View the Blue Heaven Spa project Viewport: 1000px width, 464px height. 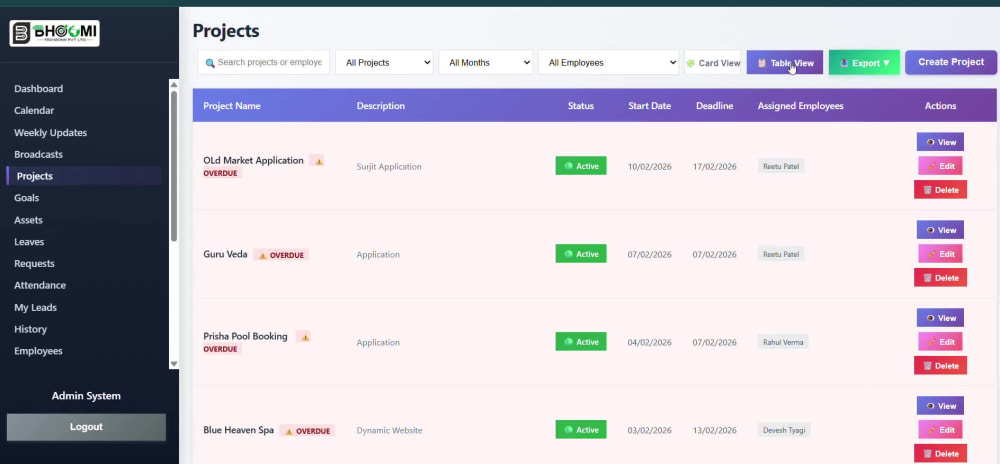940,406
